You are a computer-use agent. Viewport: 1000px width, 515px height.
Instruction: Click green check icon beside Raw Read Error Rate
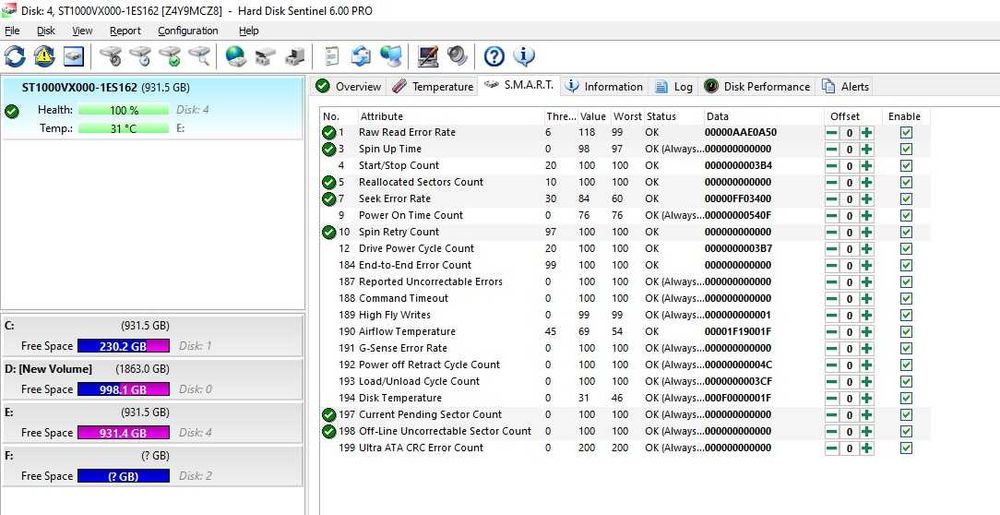pyautogui.click(x=329, y=133)
